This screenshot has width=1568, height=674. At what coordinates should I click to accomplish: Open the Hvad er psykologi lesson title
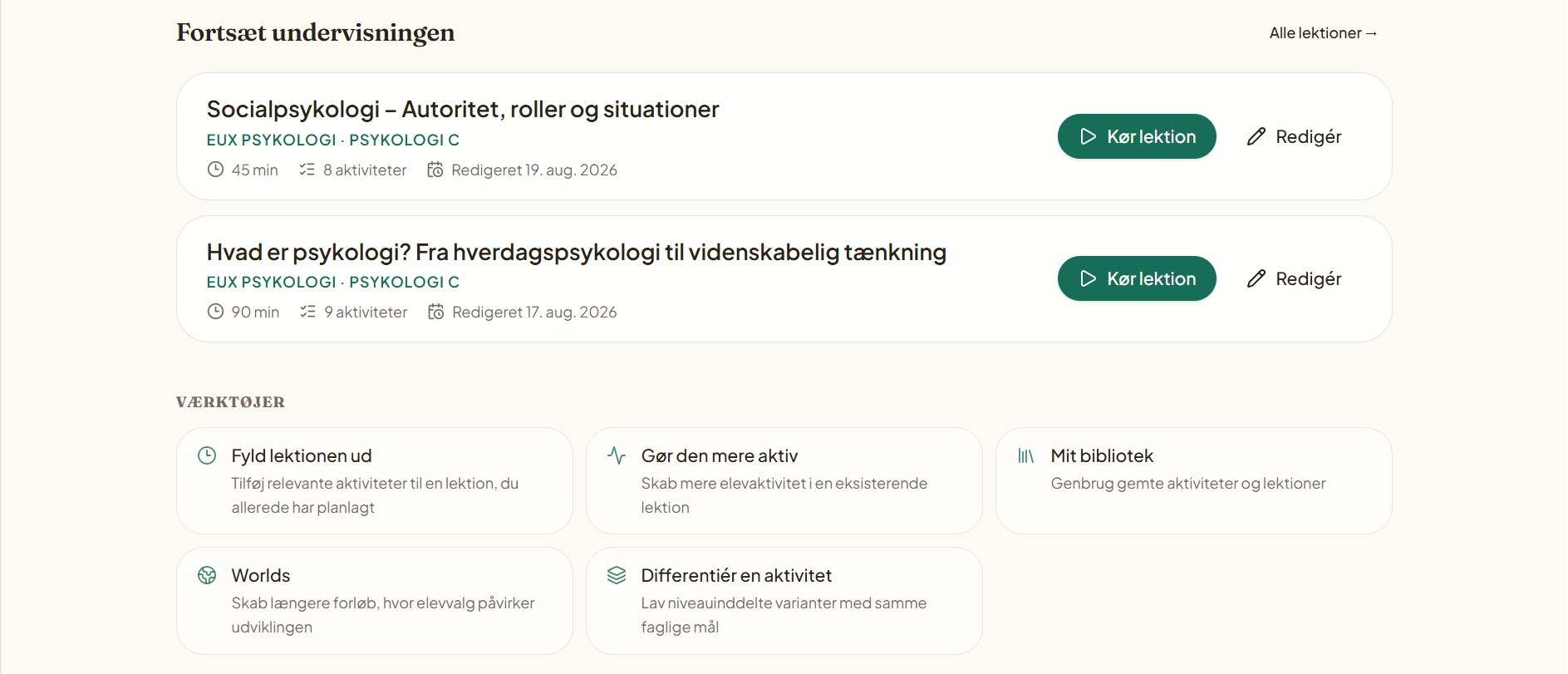pos(577,252)
